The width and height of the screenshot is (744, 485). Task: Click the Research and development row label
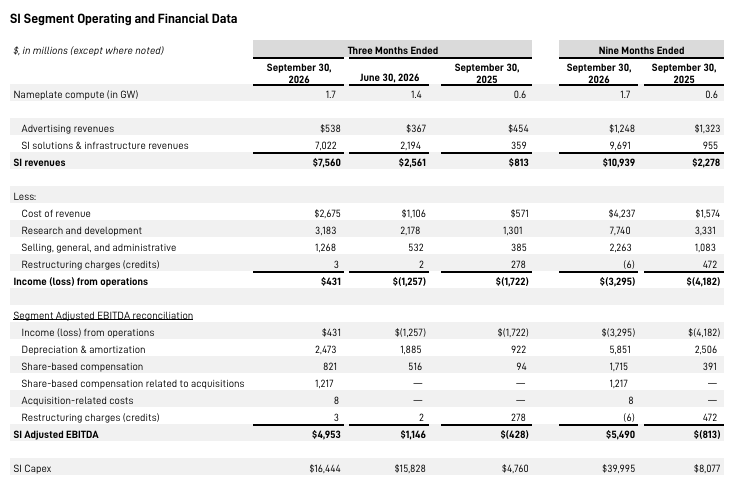tap(82, 231)
